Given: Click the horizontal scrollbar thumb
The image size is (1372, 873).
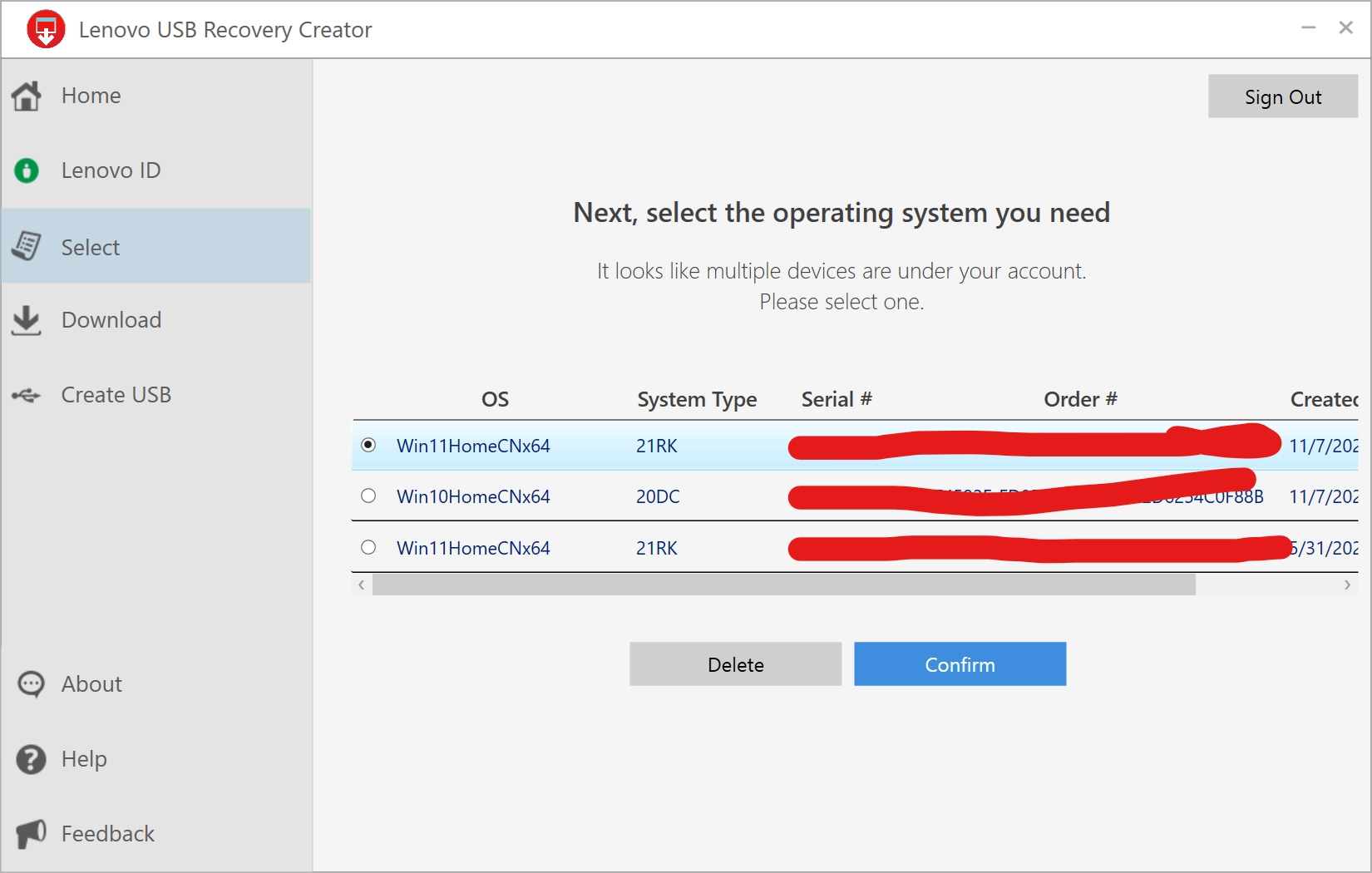Looking at the screenshot, I should point(784,585).
